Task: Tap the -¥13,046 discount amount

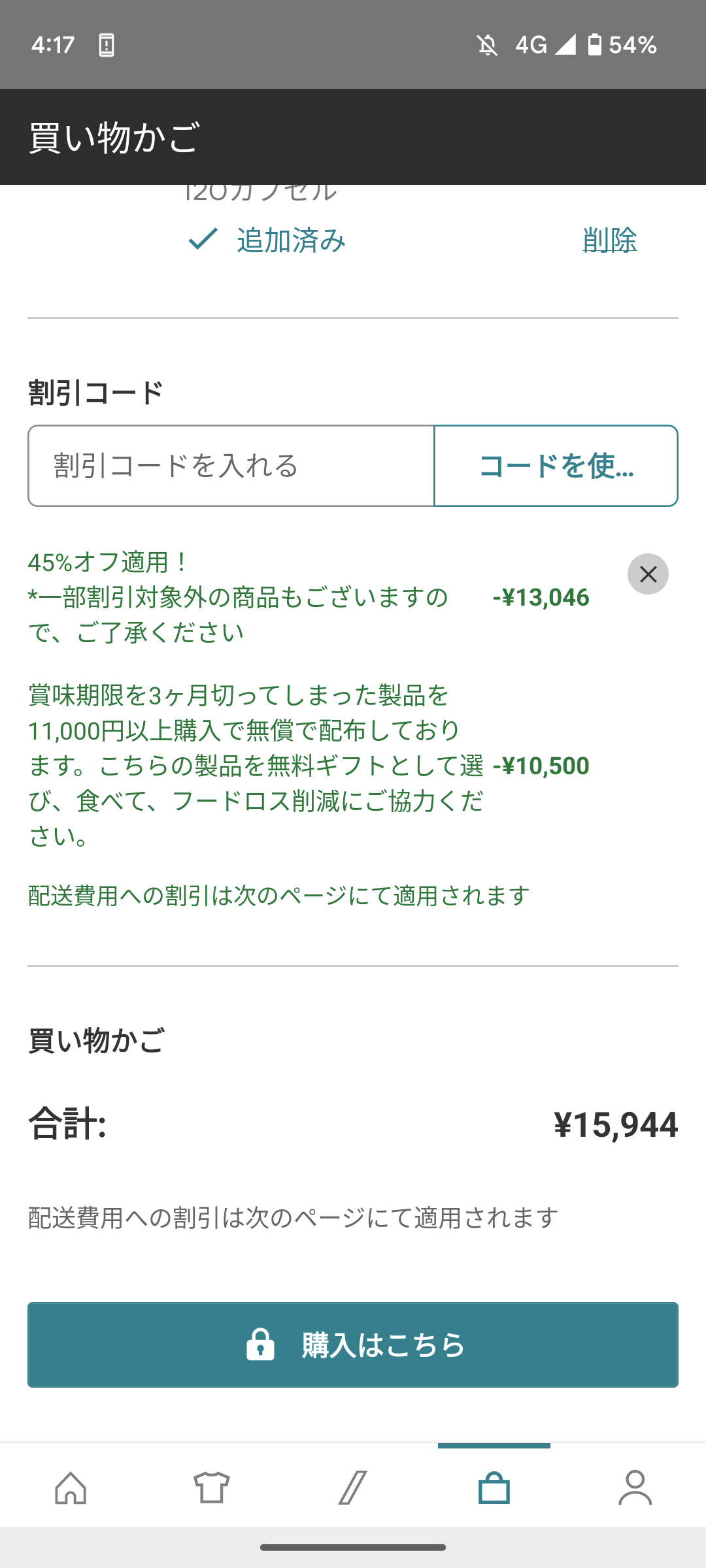Action: click(541, 597)
